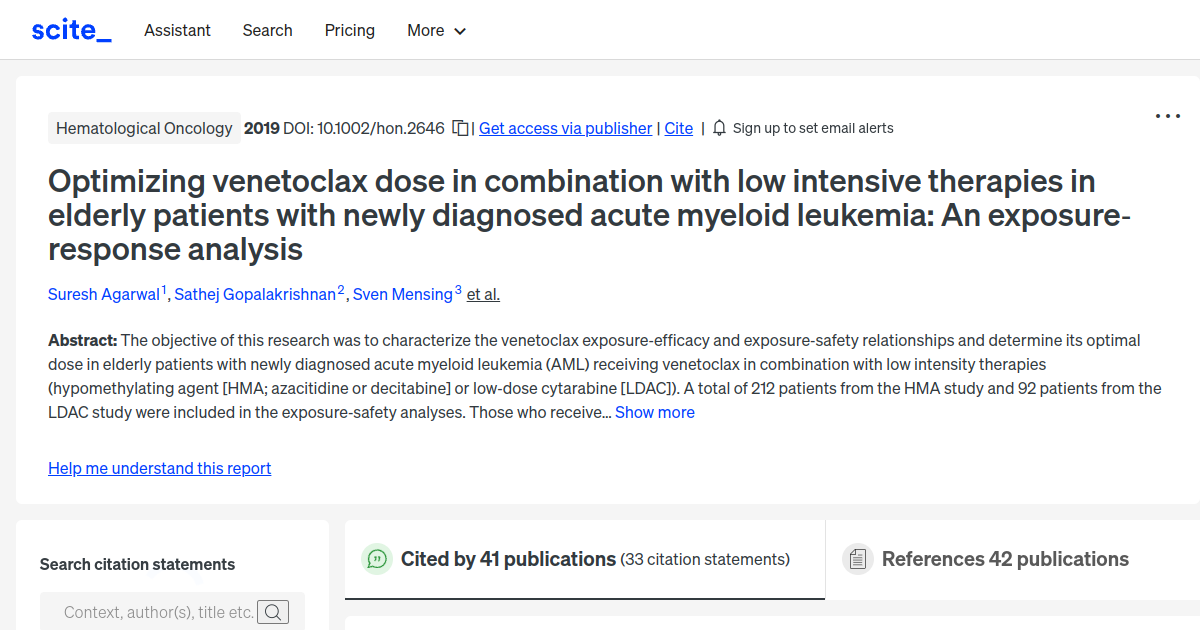Expand the et al. author list
The width and height of the screenshot is (1200, 630).
(x=482, y=294)
